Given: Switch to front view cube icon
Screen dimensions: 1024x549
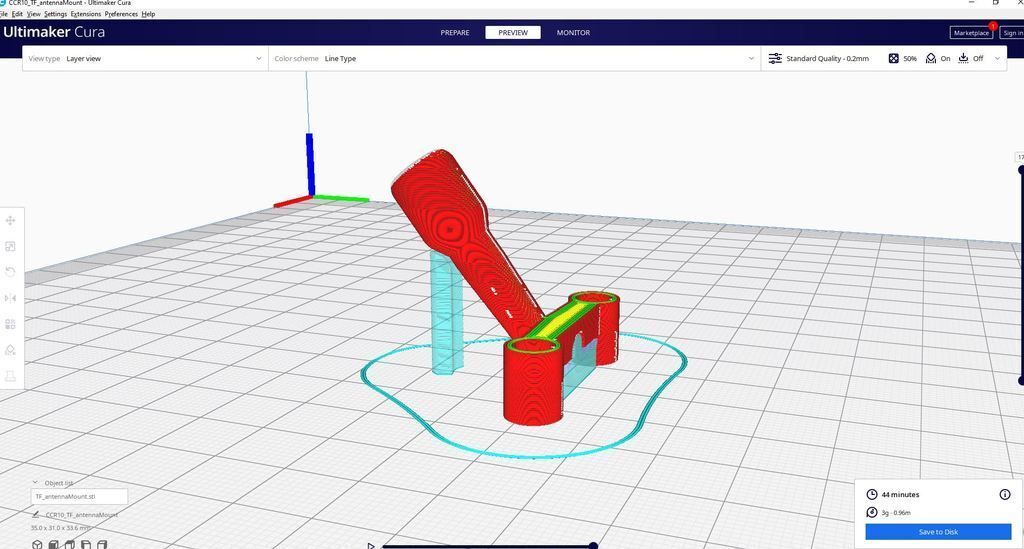Looking at the screenshot, I should point(54,544).
